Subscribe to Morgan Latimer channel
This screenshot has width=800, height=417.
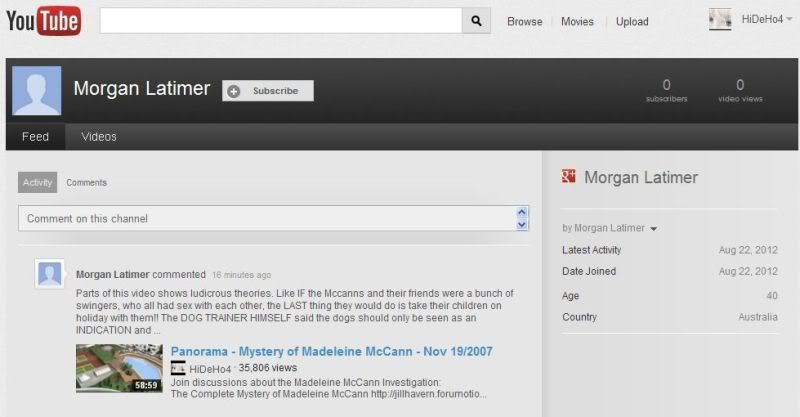[268, 91]
